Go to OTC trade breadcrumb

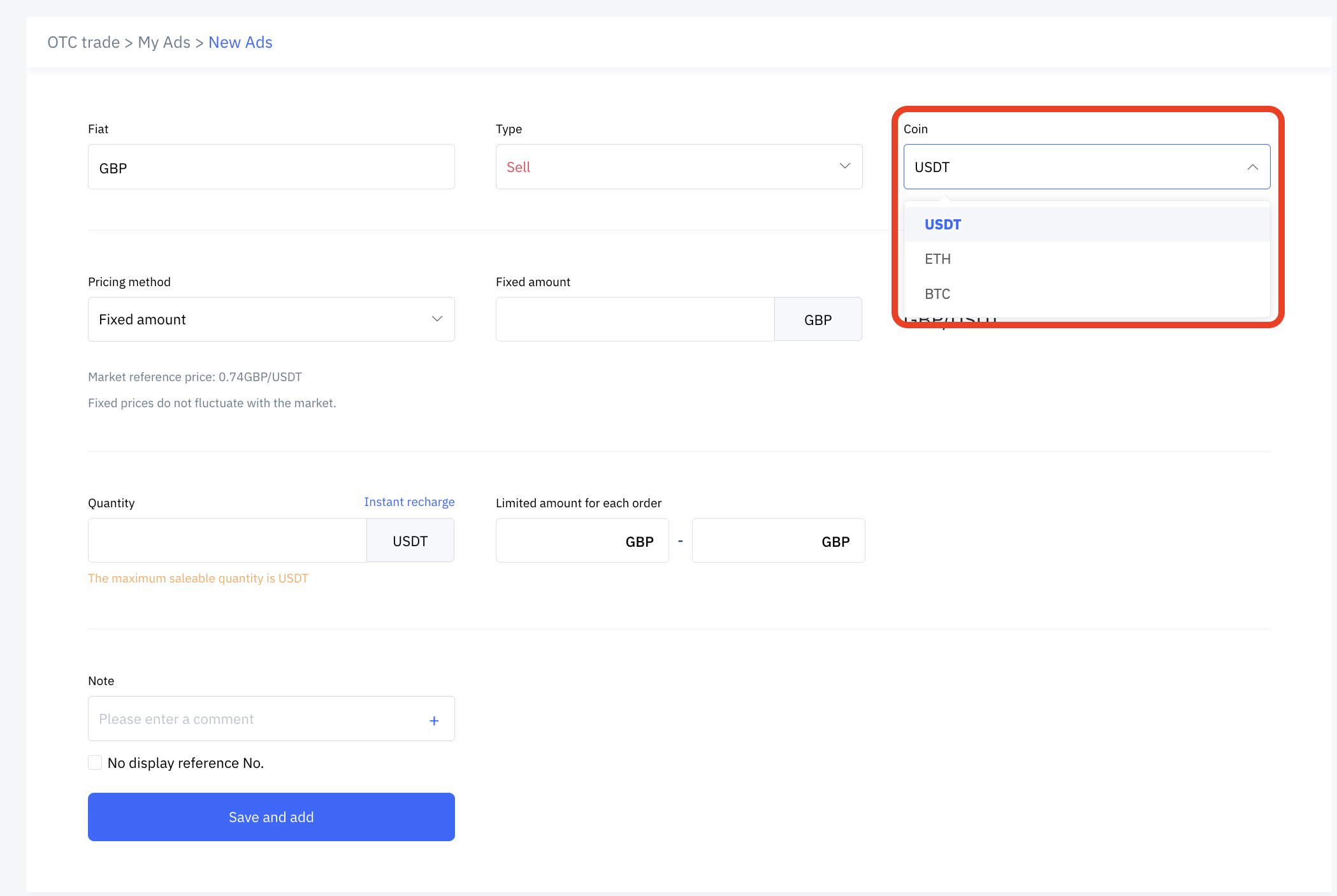(x=83, y=42)
